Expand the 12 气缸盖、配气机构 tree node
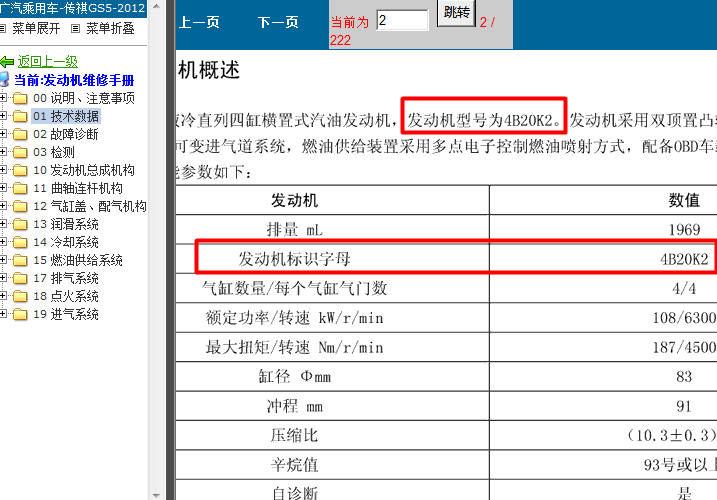This screenshot has height=500, width=717. tap(3, 205)
